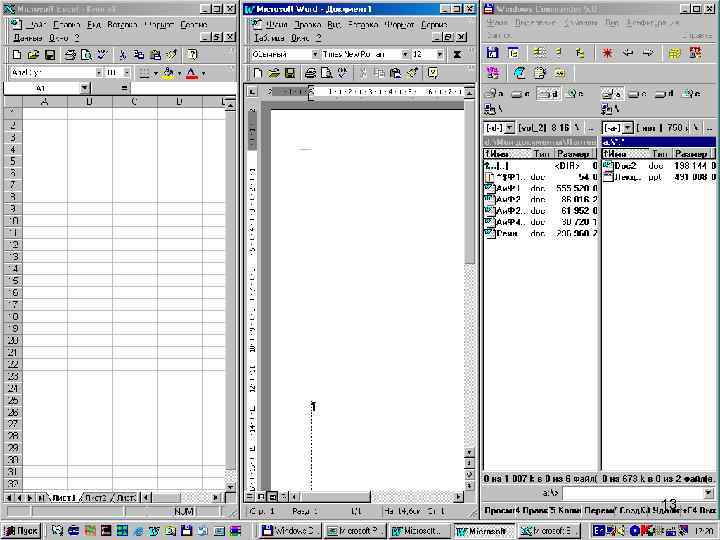720x540 pixels.
Task: Click the Format Painter brush in Word
Action: coord(412,73)
